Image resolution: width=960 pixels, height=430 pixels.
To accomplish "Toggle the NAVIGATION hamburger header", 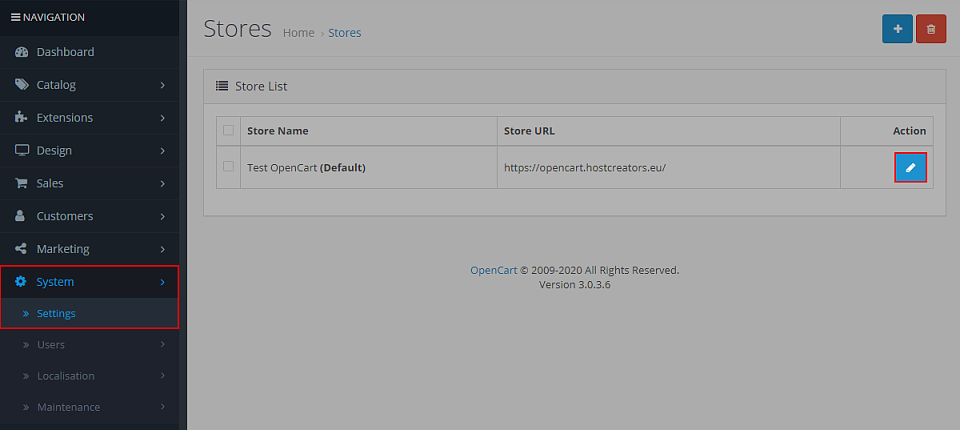I will coord(48,17).
